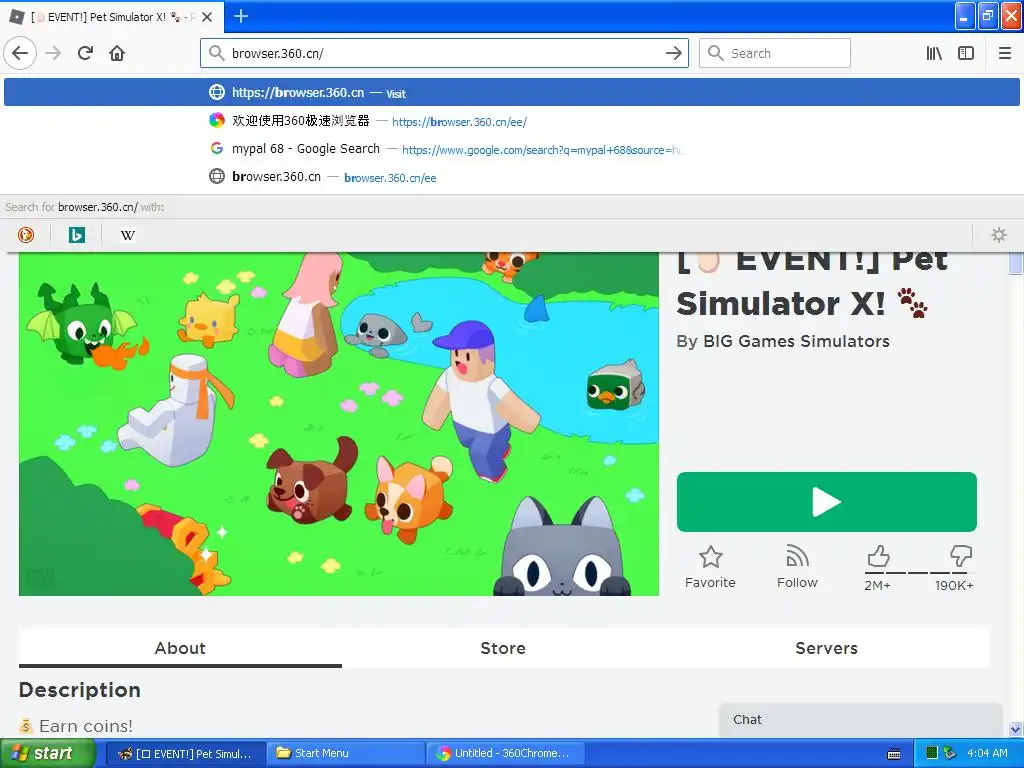Favorite the game with star icon

[x=710, y=567]
